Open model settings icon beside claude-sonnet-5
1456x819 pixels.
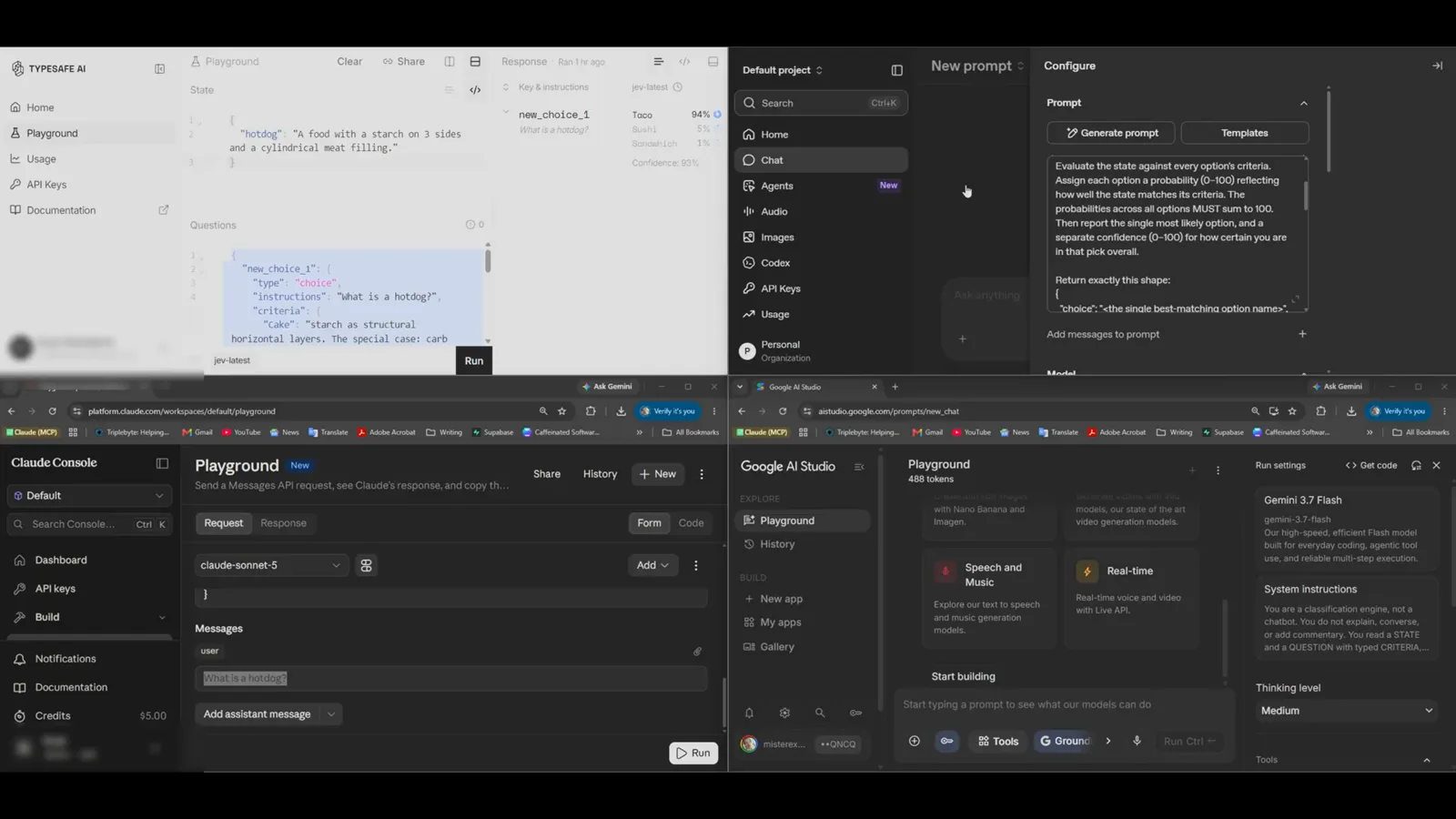point(366,565)
